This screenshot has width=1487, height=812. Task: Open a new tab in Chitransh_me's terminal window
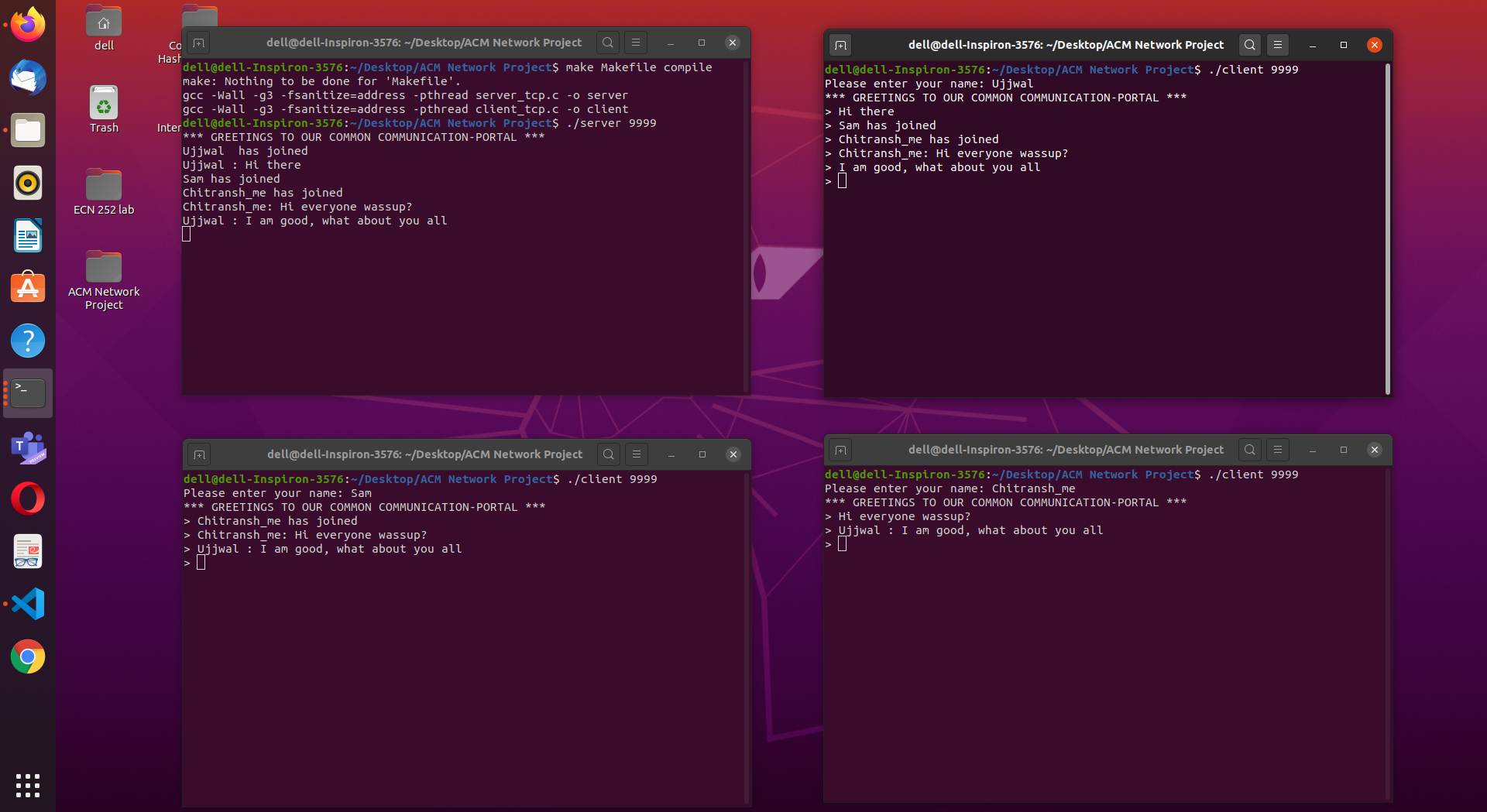click(840, 449)
